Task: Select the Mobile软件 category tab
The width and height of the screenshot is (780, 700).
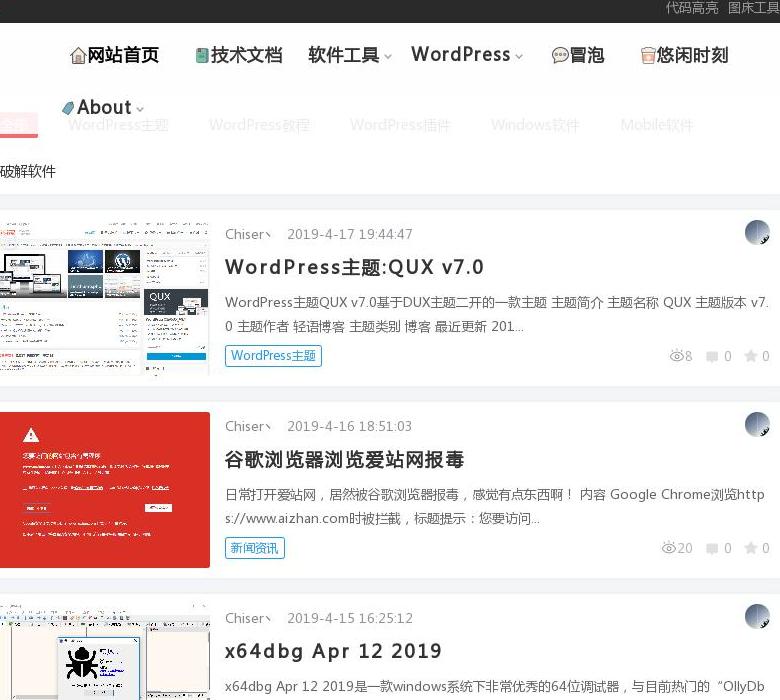Action: [x=657, y=124]
